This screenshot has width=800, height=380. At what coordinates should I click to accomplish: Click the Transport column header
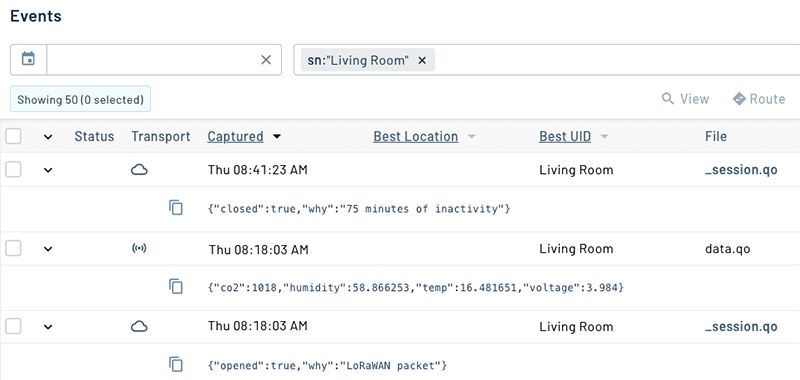[x=161, y=137]
